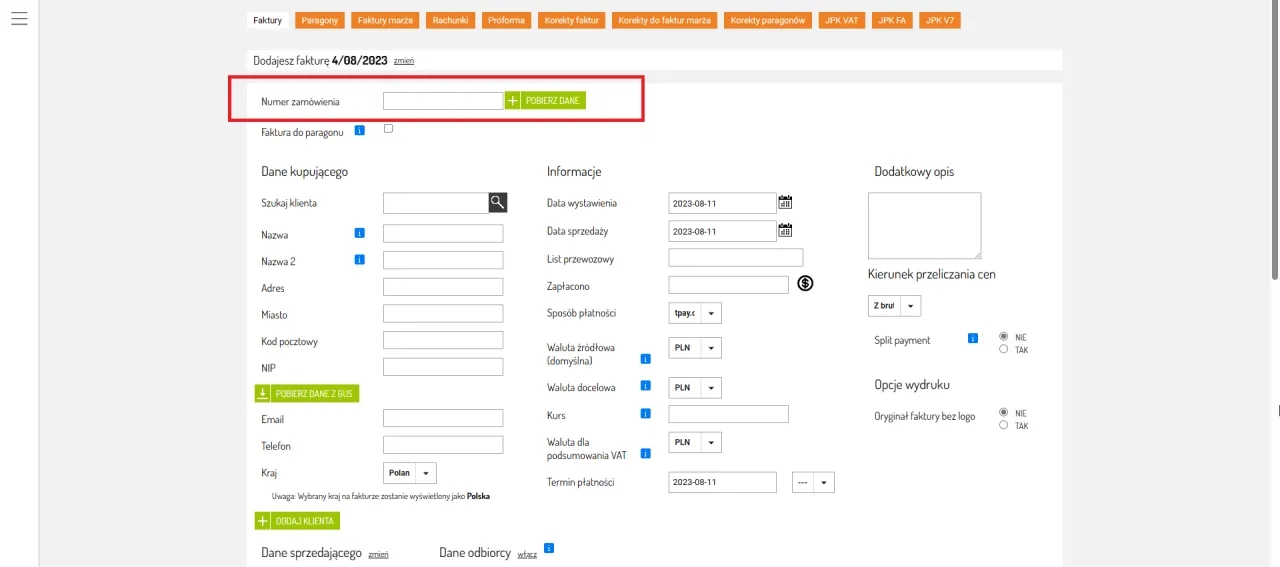Open calendar picker for Data wystawienia
Viewport: 1280px width, 567px height.
pos(785,203)
